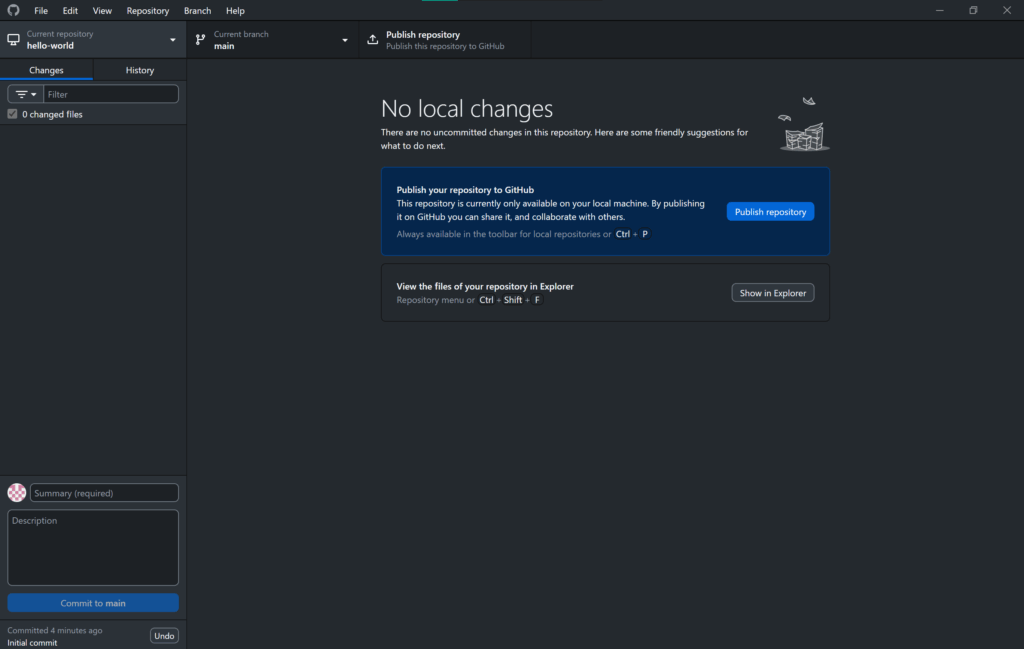Click the branch icon beside Current branch
The width and height of the screenshot is (1024, 649).
pyautogui.click(x=200, y=40)
